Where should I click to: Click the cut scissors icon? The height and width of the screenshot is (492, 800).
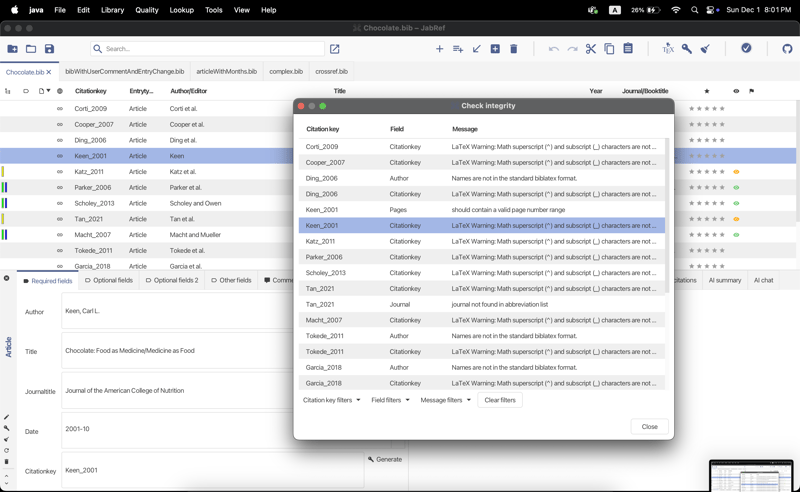pyautogui.click(x=591, y=49)
